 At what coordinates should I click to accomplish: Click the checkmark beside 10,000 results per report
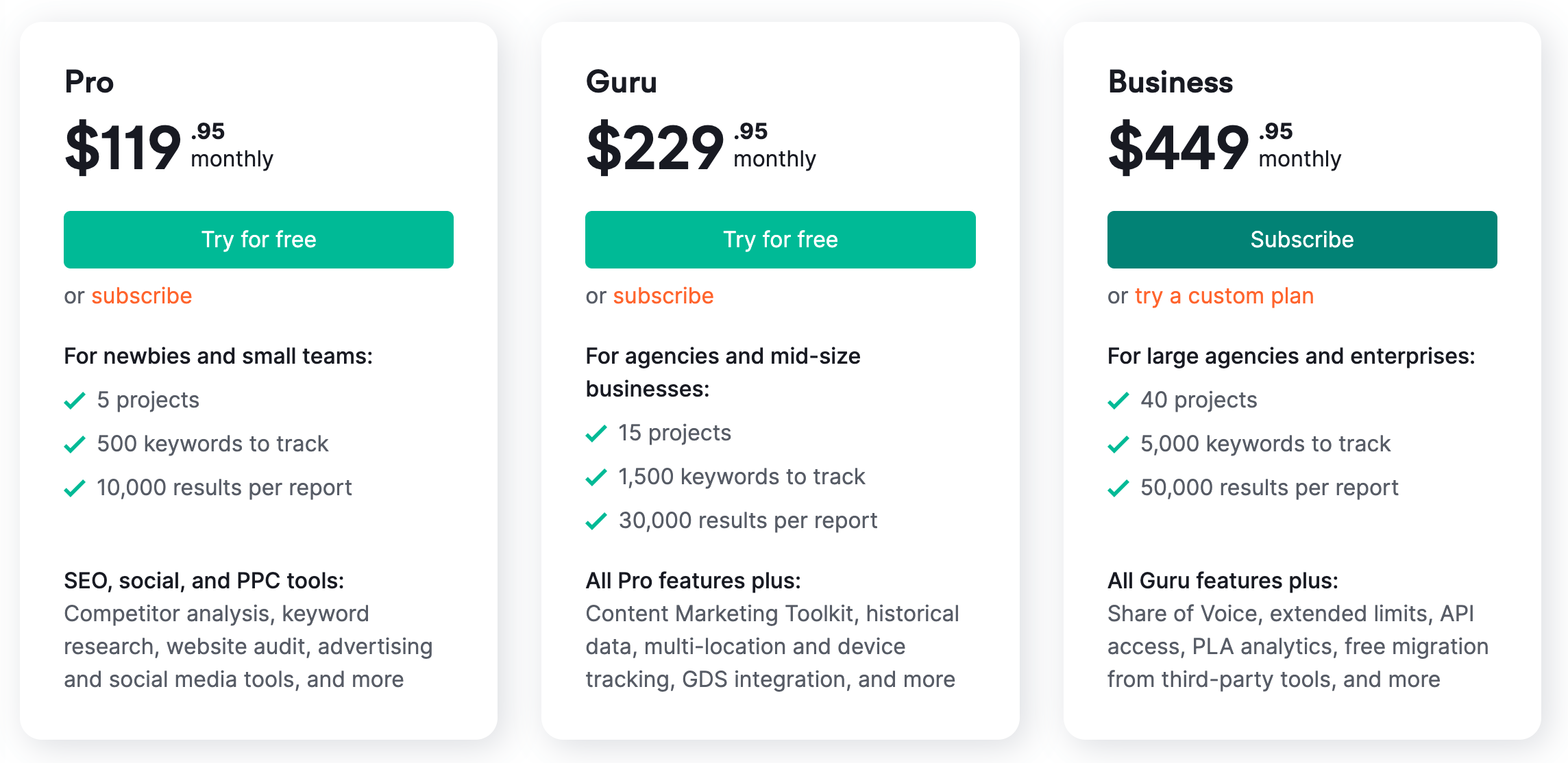[75, 488]
